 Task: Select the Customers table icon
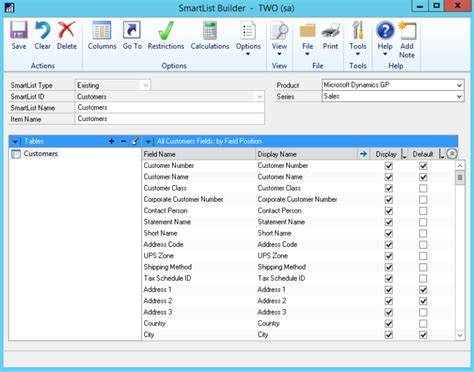tap(16, 154)
